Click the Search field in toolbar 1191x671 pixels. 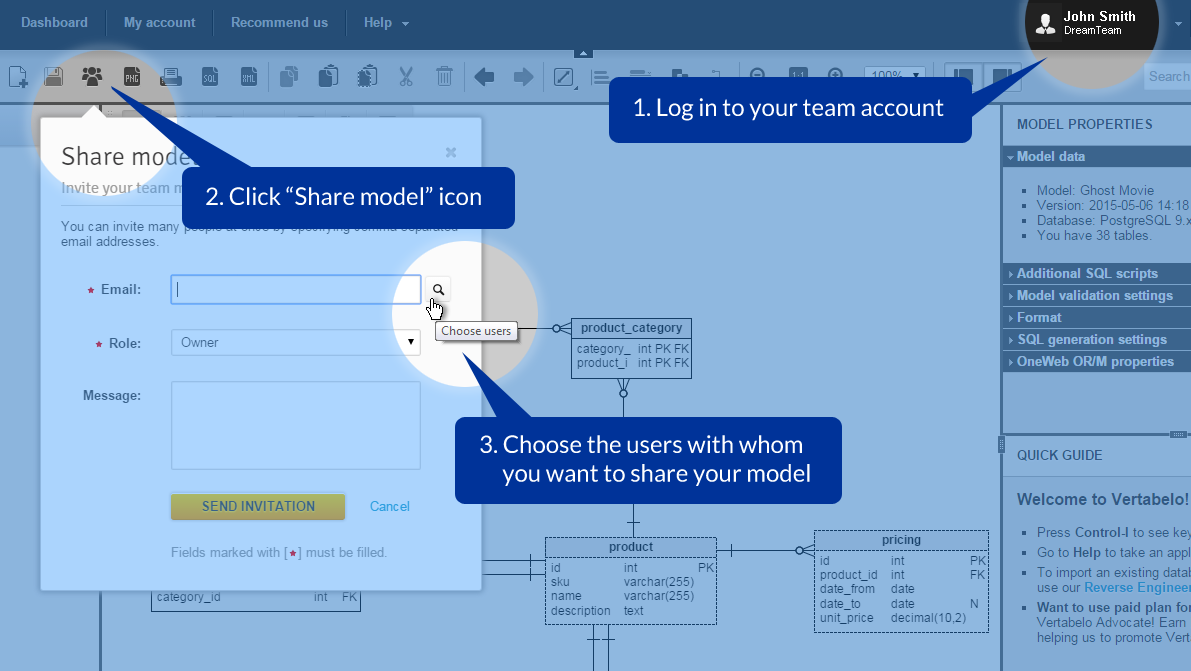[1167, 76]
